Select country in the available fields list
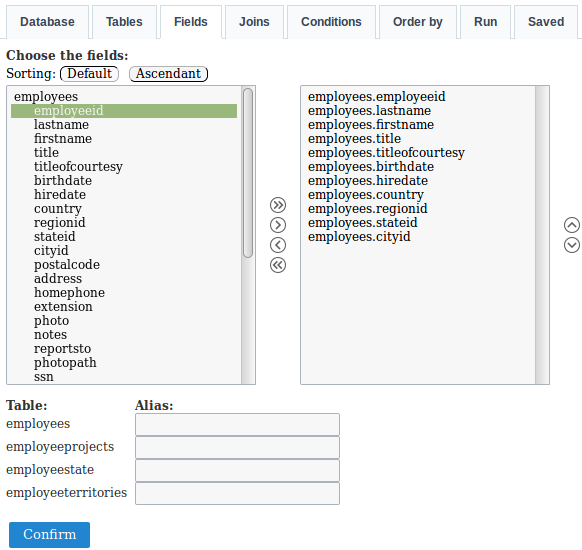The height and width of the screenshot is (550, 582). click(124, 209)
